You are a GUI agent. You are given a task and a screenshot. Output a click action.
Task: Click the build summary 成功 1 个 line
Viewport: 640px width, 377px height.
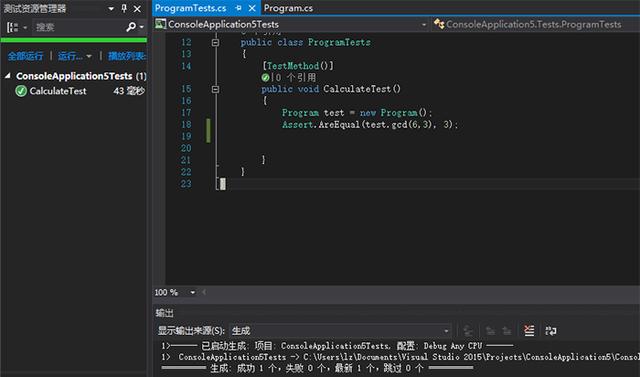(317, 368)
